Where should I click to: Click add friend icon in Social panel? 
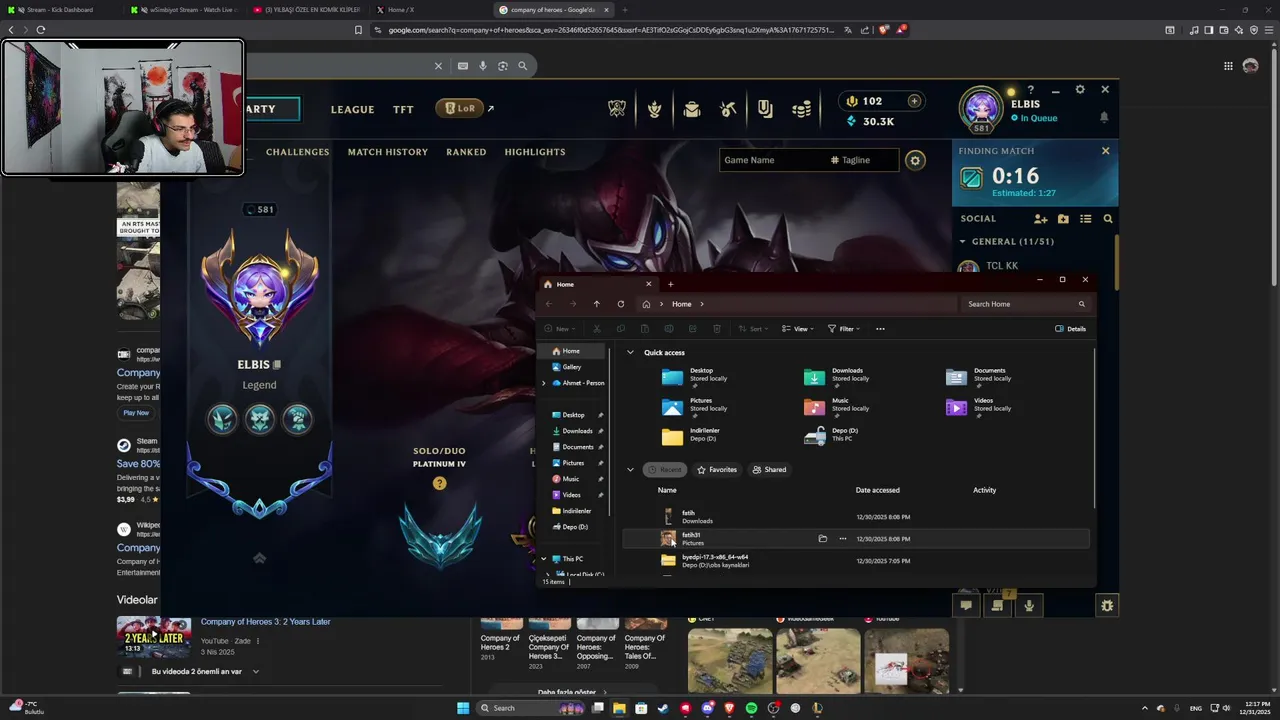(x=1040, y=219)
